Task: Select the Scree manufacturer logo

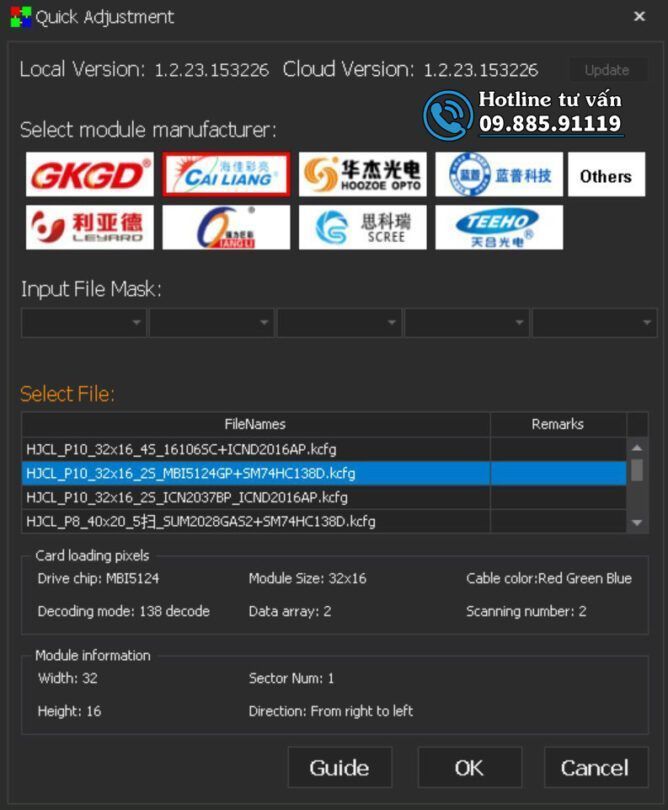Action: click(x=362, y=227)
